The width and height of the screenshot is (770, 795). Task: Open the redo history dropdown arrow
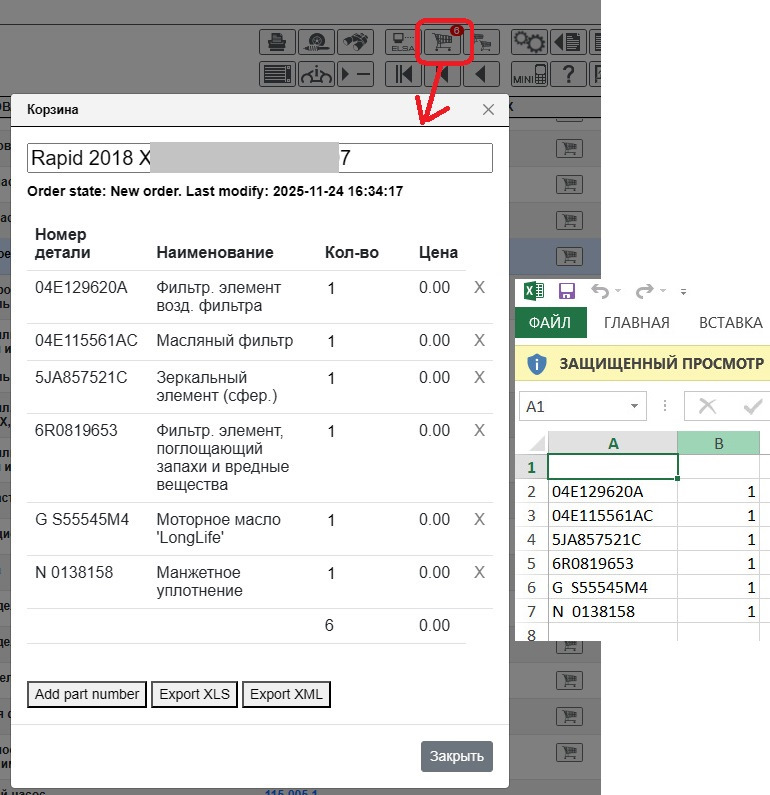pos(663,291)
